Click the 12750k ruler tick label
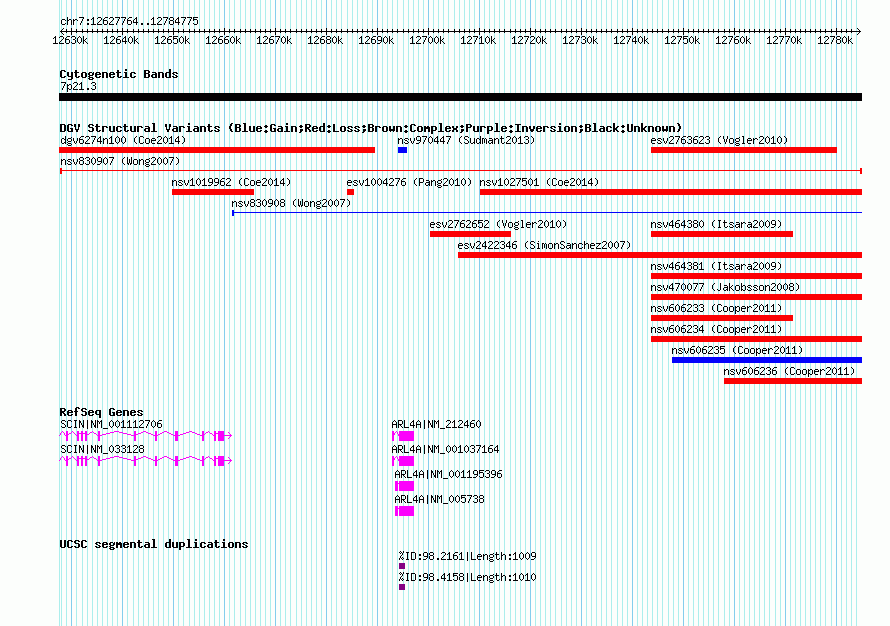The image size is (890, 626). click(x=682, y=40)
